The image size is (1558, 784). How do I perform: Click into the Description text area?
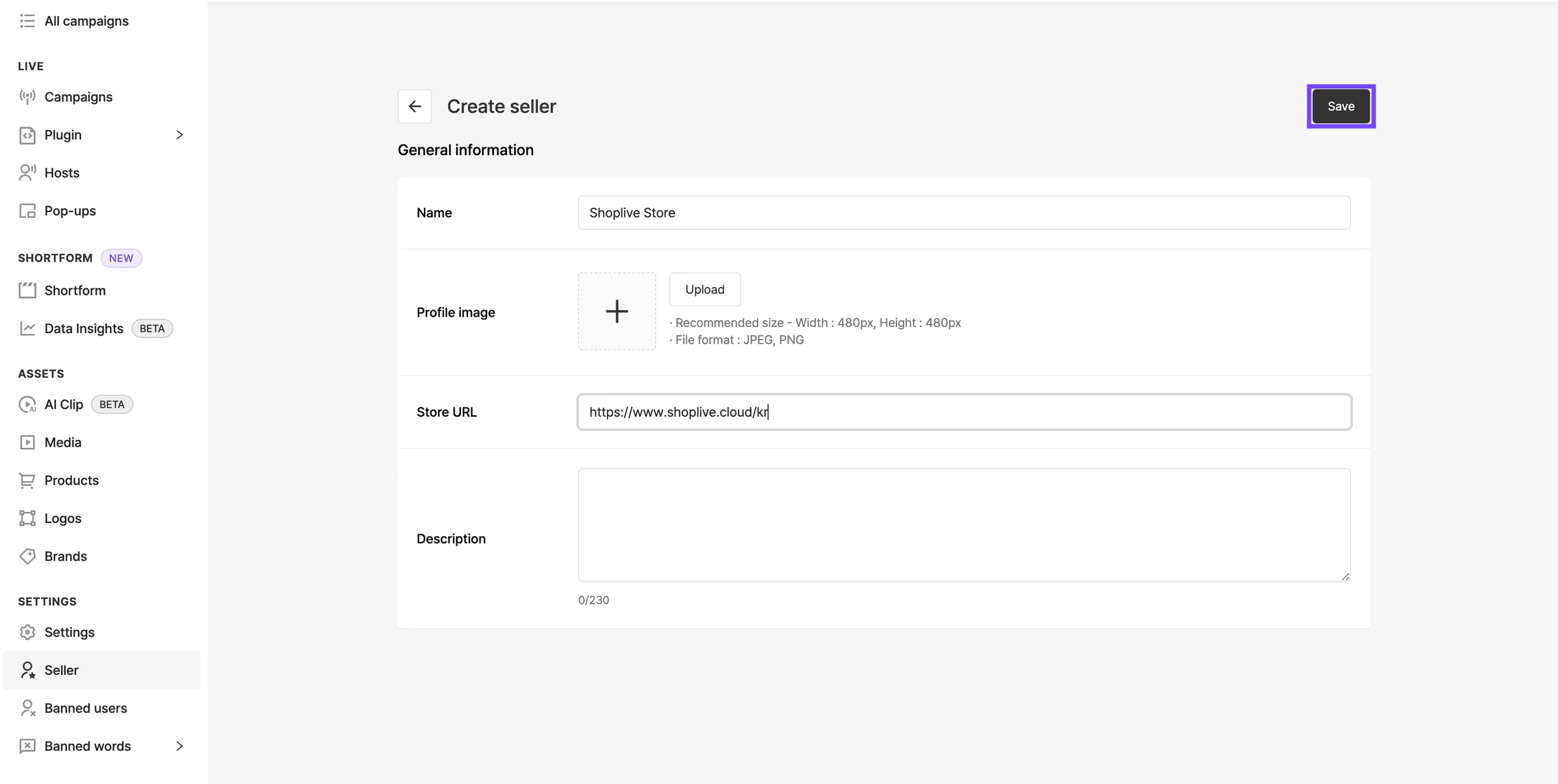[x=964, y=525]
